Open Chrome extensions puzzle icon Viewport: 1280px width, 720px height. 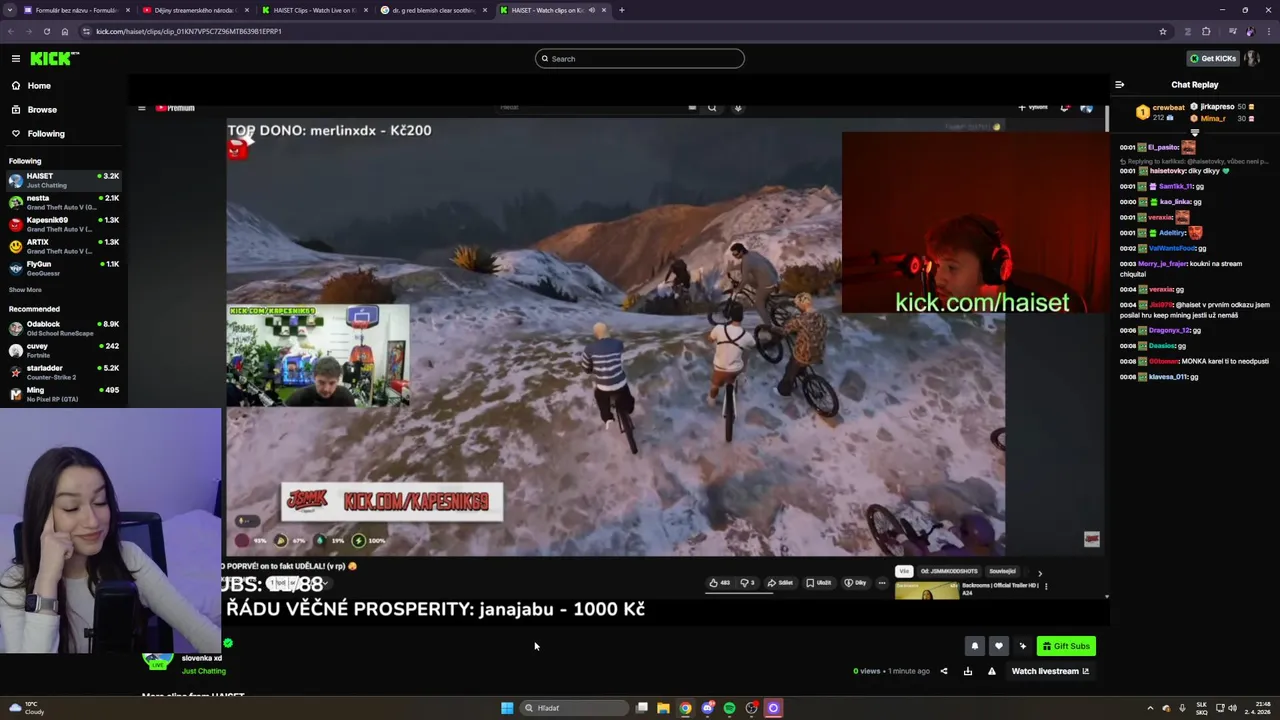(1206, 31)
